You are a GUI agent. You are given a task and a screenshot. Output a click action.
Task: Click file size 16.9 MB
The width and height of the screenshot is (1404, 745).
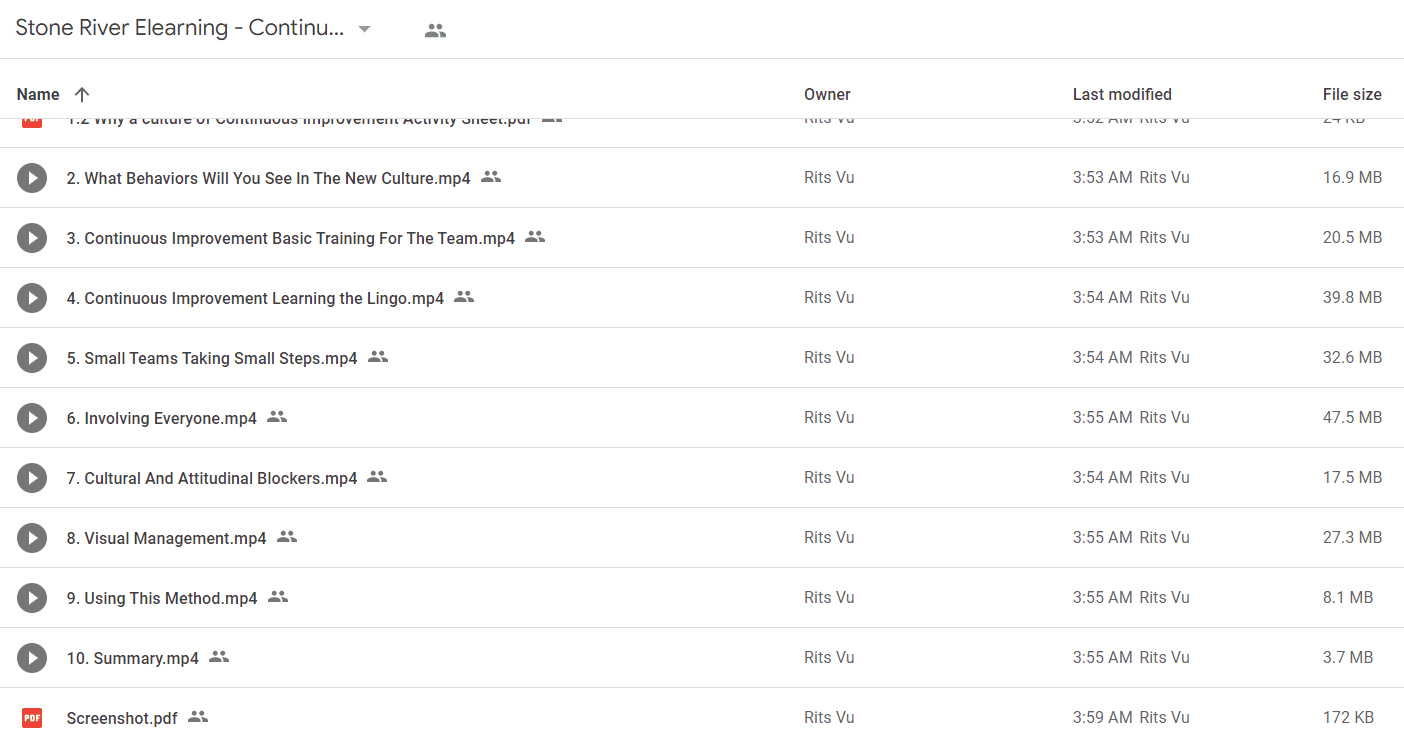pos(1352,178)
